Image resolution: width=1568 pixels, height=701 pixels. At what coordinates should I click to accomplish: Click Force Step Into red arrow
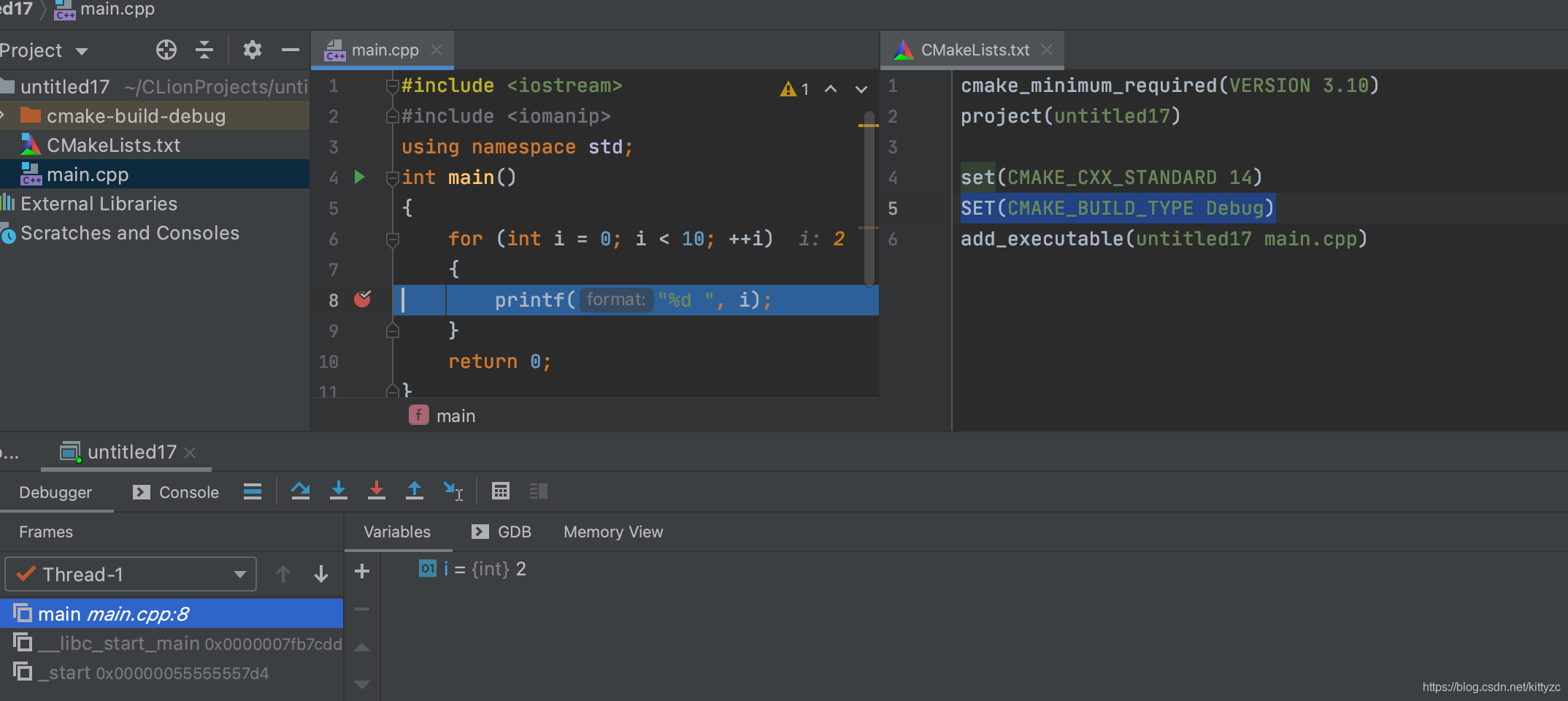[377, 491]
